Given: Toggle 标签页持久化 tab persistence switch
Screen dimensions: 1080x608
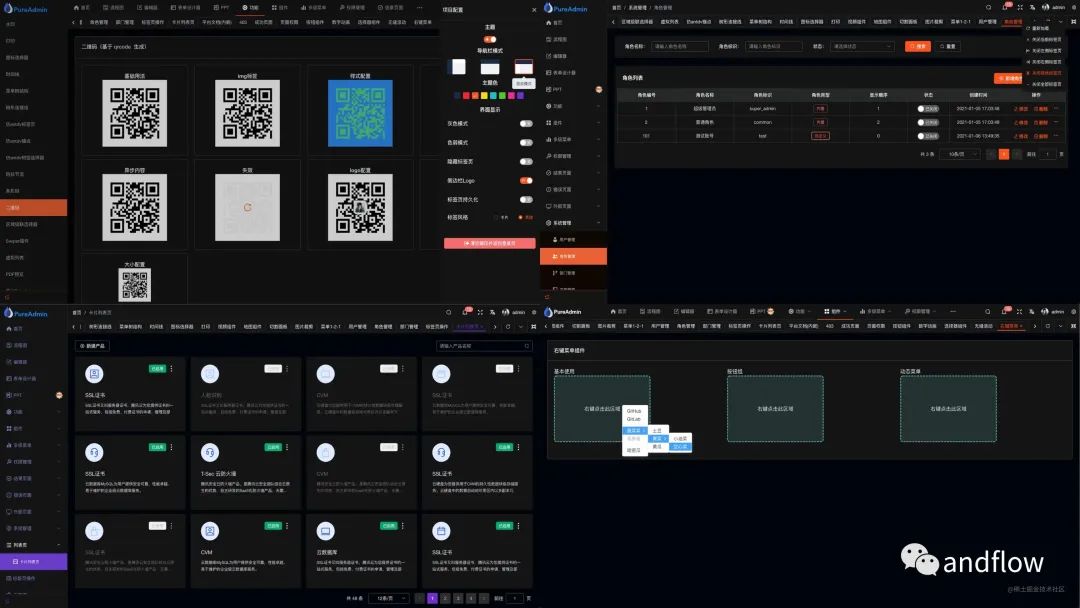Looking at the screenshot, I should [526, 200].
